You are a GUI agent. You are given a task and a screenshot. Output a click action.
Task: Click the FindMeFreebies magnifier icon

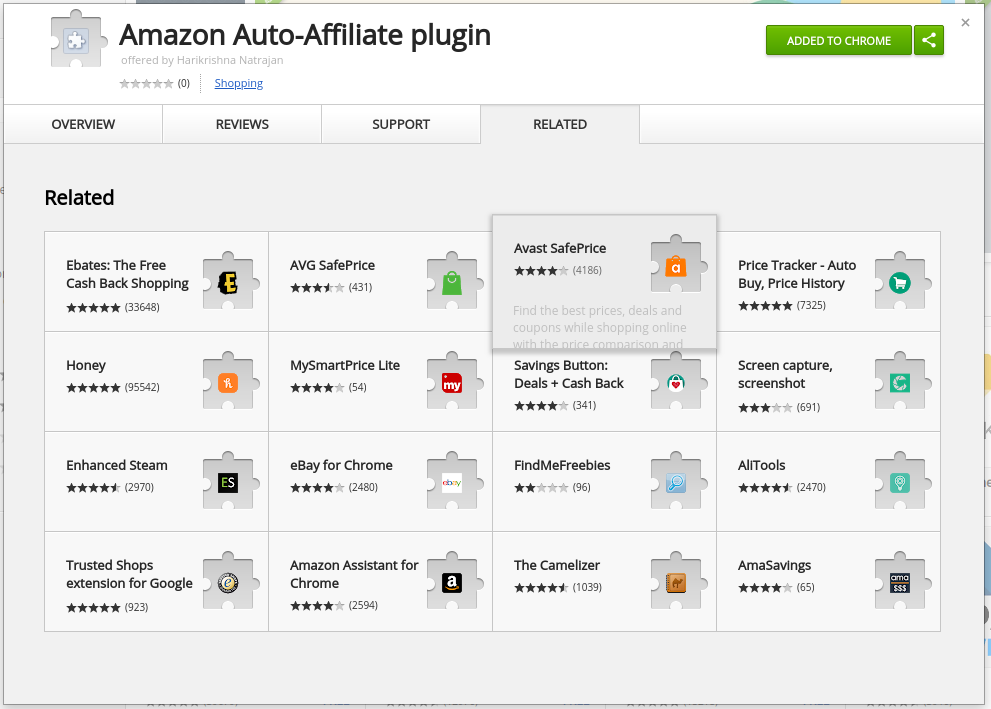coord(676,482)
